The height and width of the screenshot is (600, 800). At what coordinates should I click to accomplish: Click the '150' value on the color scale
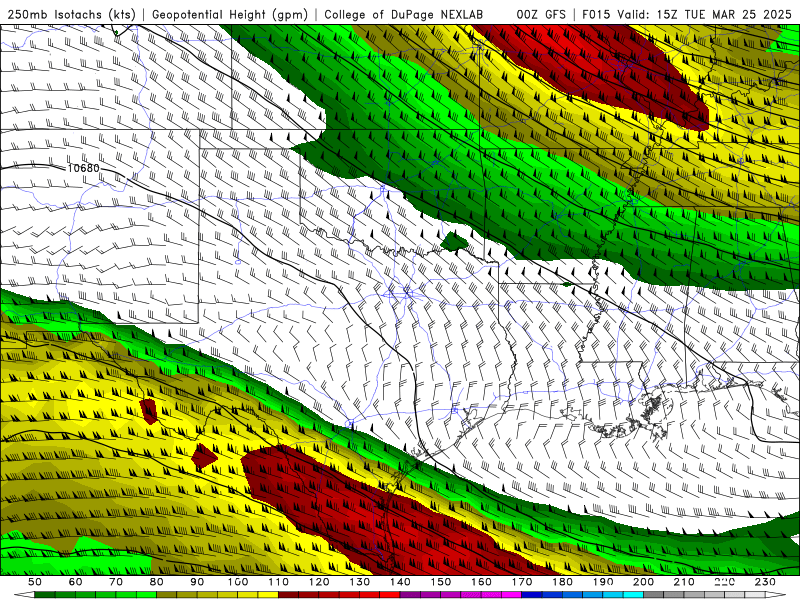[441, 582]
